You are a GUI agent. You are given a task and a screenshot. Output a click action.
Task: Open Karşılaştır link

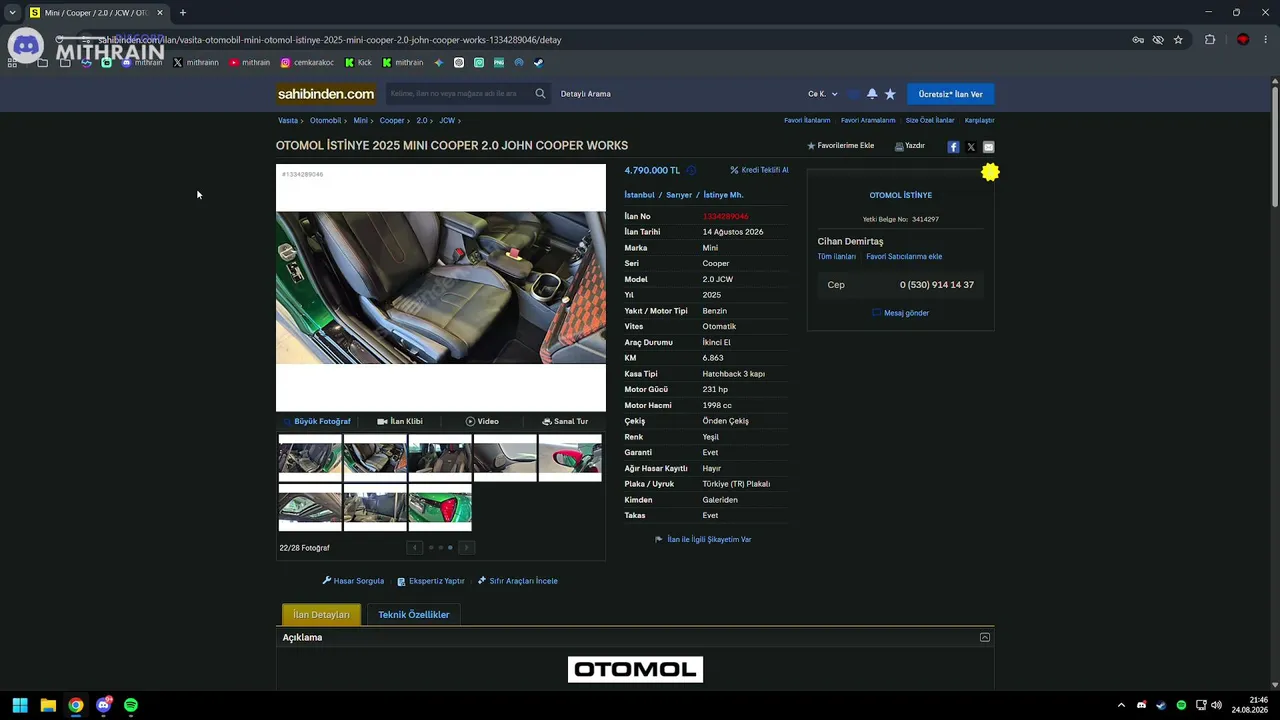coord(980,121)
